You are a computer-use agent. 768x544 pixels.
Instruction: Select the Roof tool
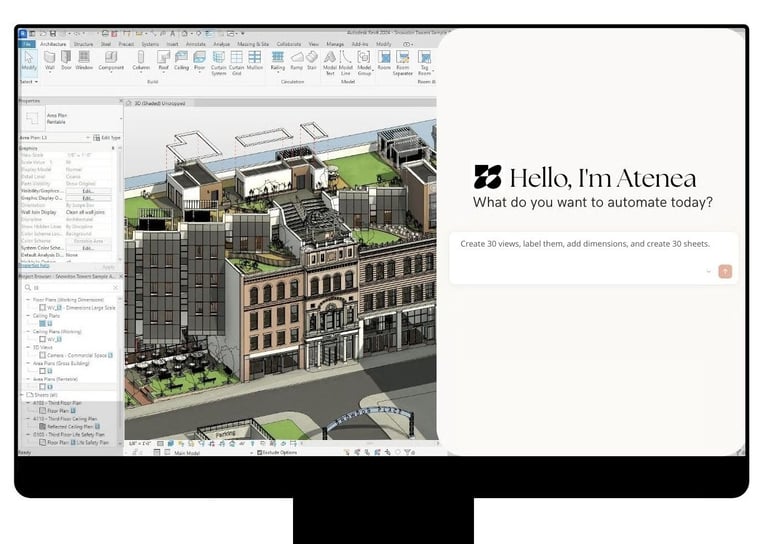coord(164,61)
